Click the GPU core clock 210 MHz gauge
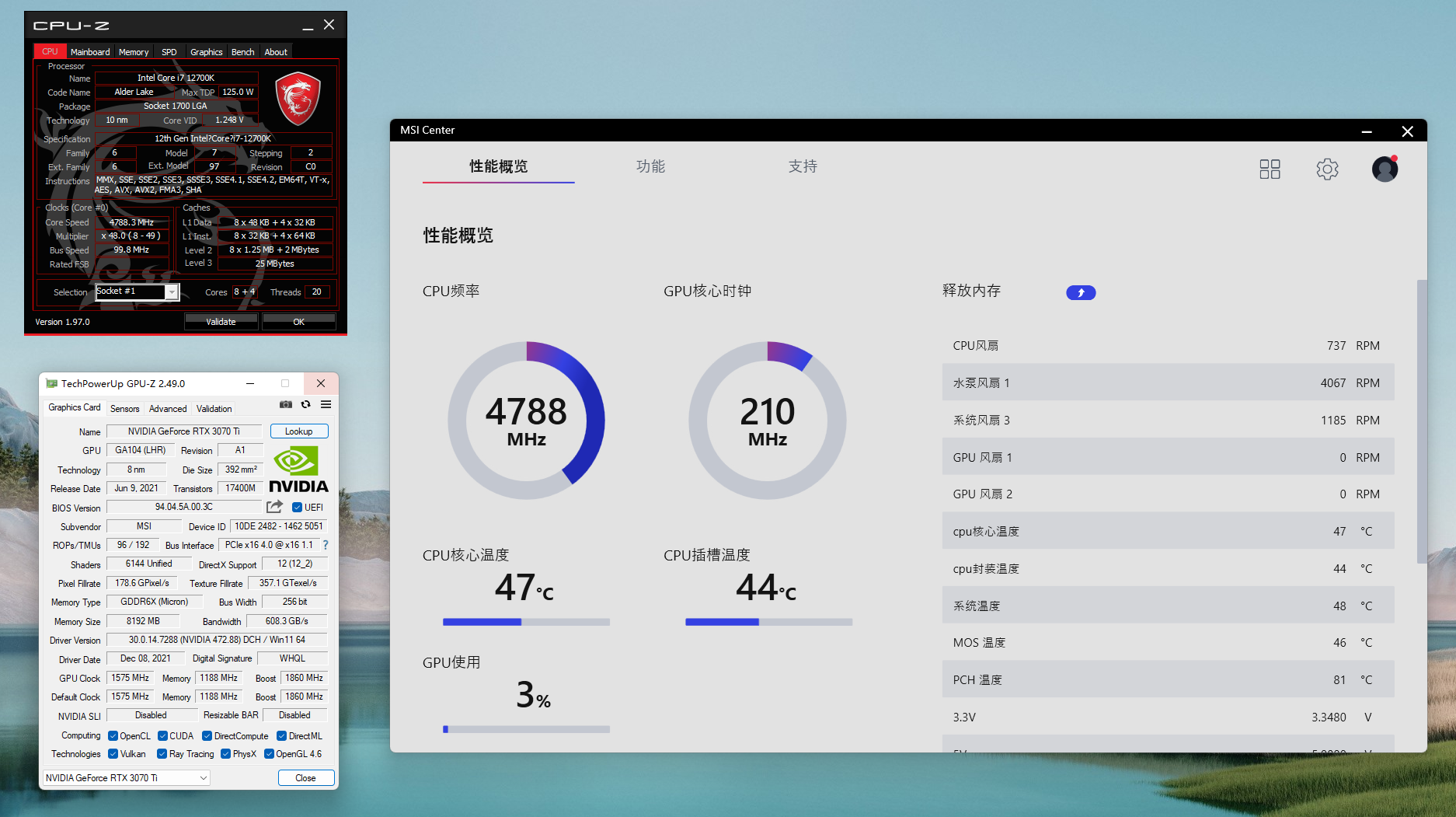1456x817 pixels. 768,421
